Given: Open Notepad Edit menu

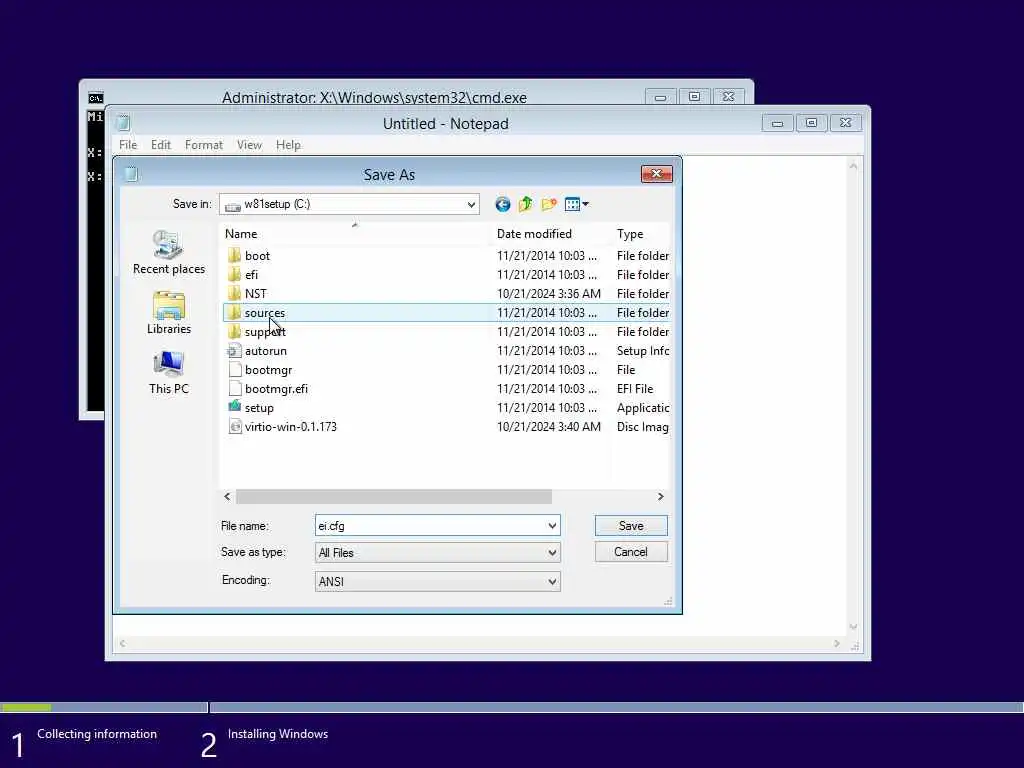Looking at the screenshot, I should 161,145.
